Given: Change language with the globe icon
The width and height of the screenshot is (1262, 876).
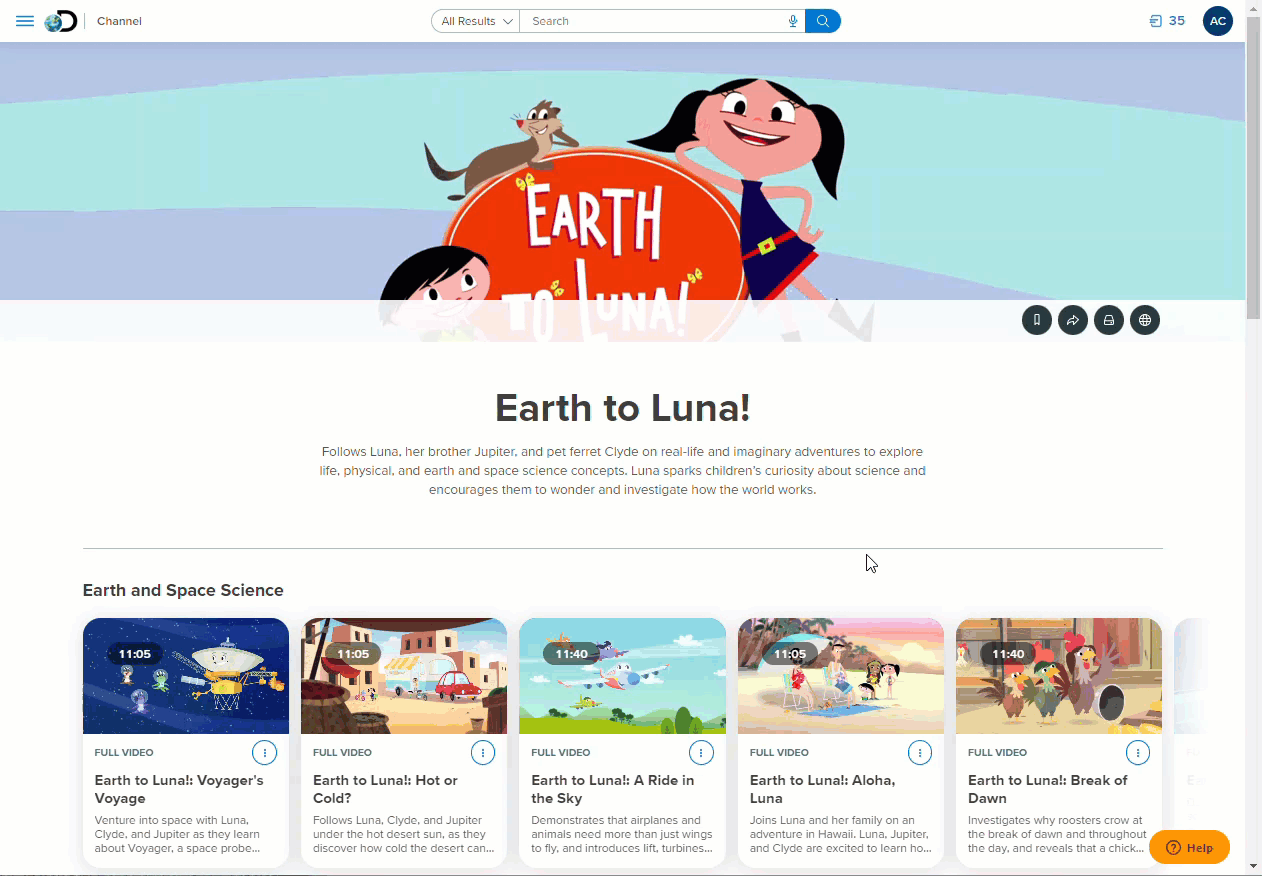Looking at the screenshot, I should [x=1145, y=320].
